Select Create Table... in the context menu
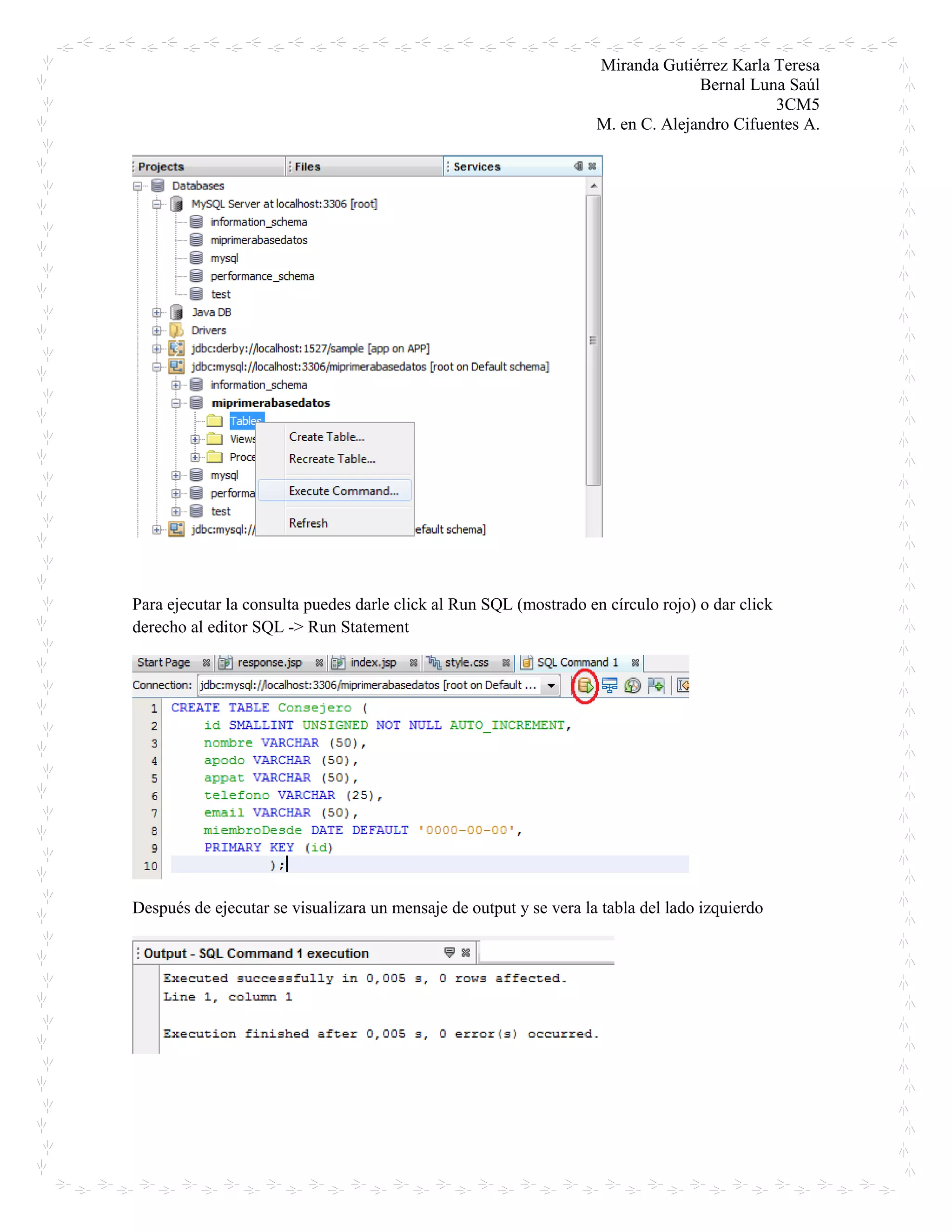The height and width of the screenshot is (1232, 952). [x=326, y=437]
